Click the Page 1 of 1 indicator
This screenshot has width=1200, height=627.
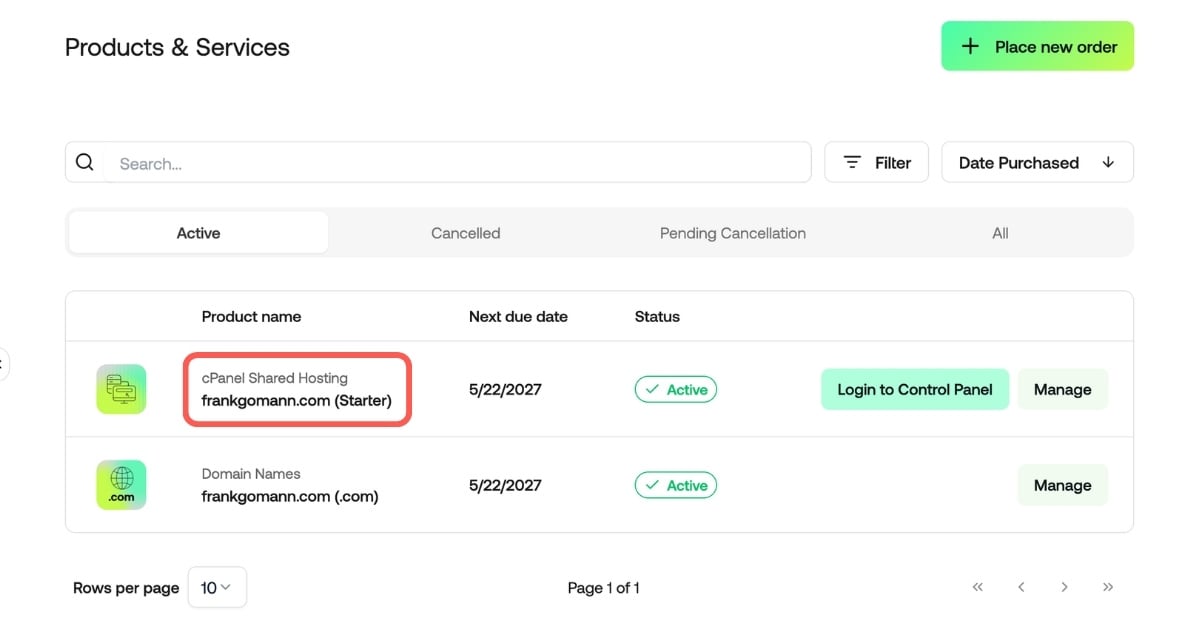(x=603, y=587)
